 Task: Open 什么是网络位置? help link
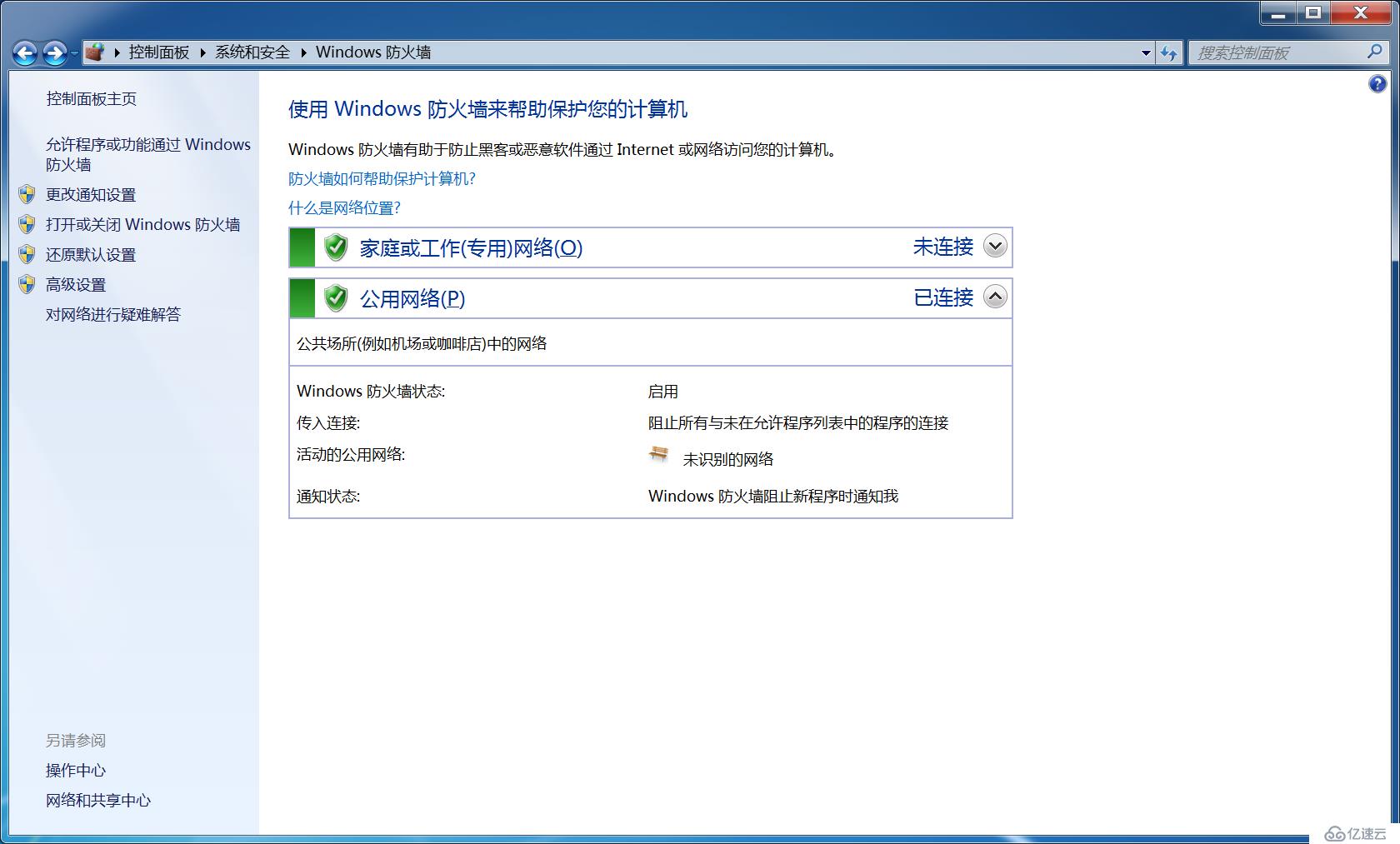(x=344, y=208)
